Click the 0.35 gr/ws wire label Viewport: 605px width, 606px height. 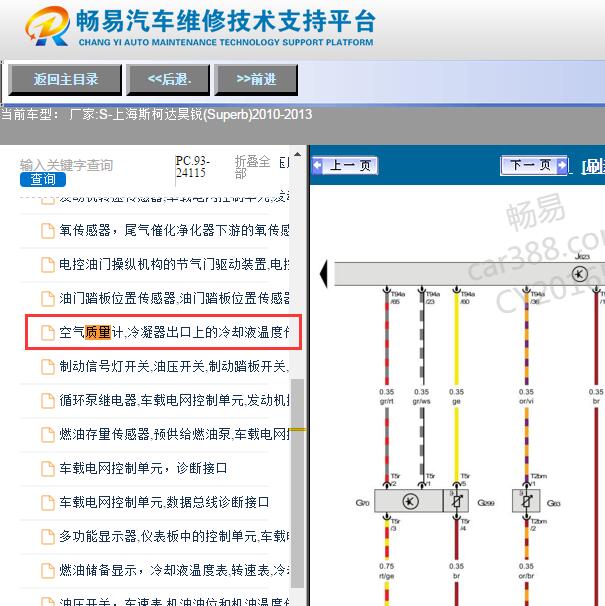[421, 397]
